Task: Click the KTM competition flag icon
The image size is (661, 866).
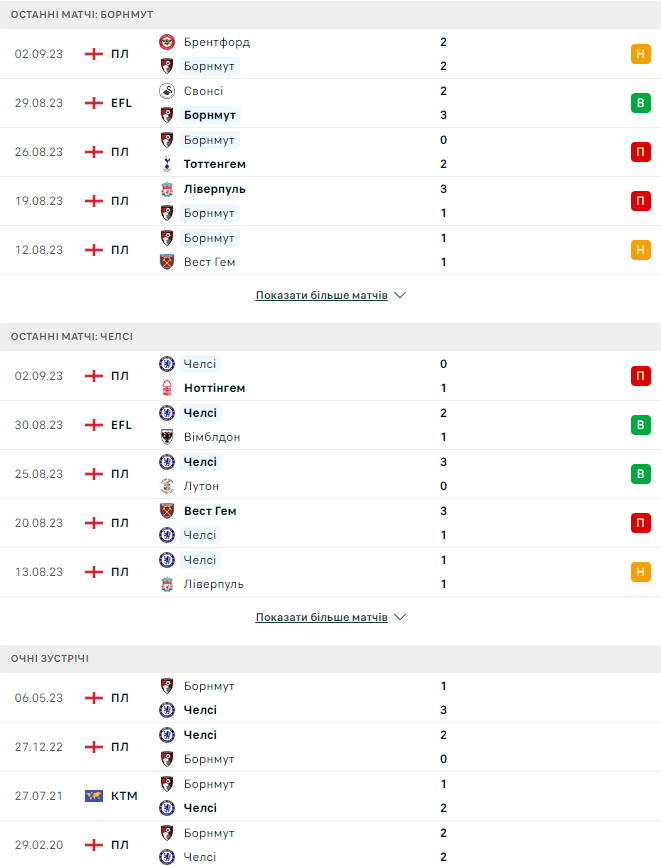Action: click(x=94, y=796)
